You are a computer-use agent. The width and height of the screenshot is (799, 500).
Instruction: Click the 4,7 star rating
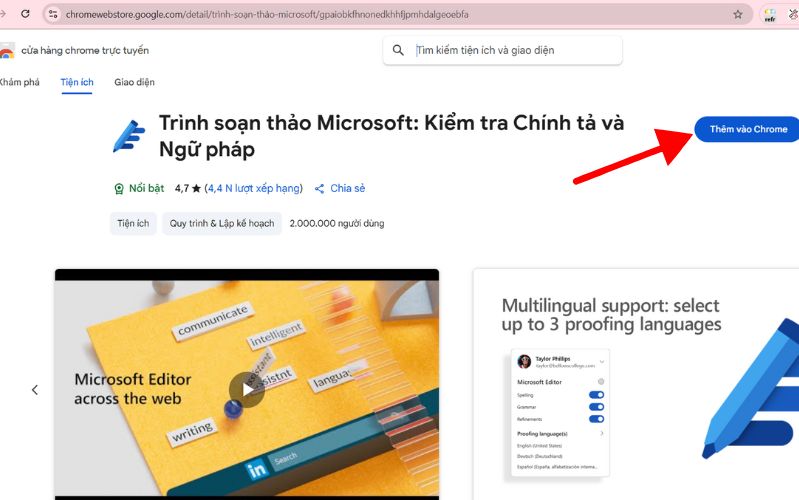click(x=188, y=188)
